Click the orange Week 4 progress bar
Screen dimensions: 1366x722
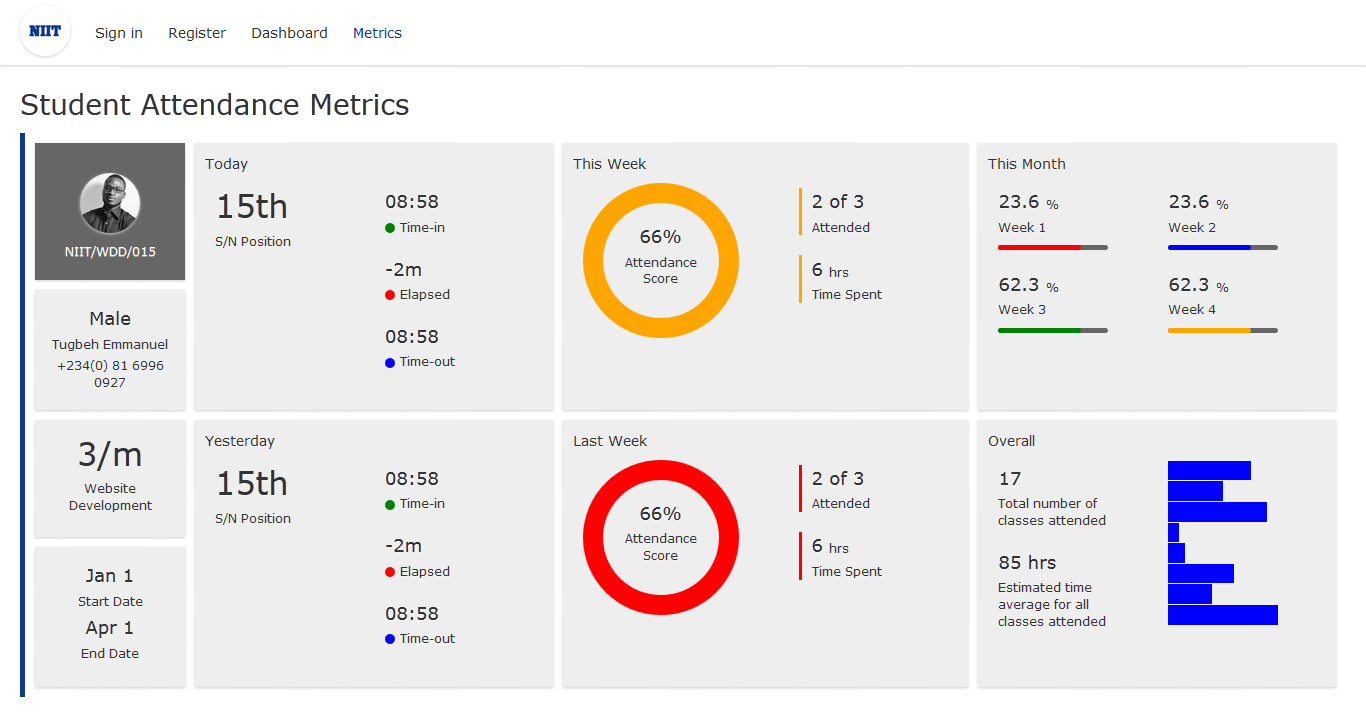(x=1223, y=330)
